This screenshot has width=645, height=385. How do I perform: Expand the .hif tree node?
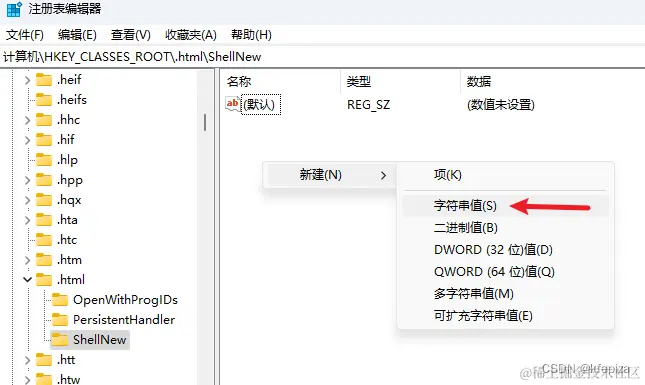tap(27, 140)
